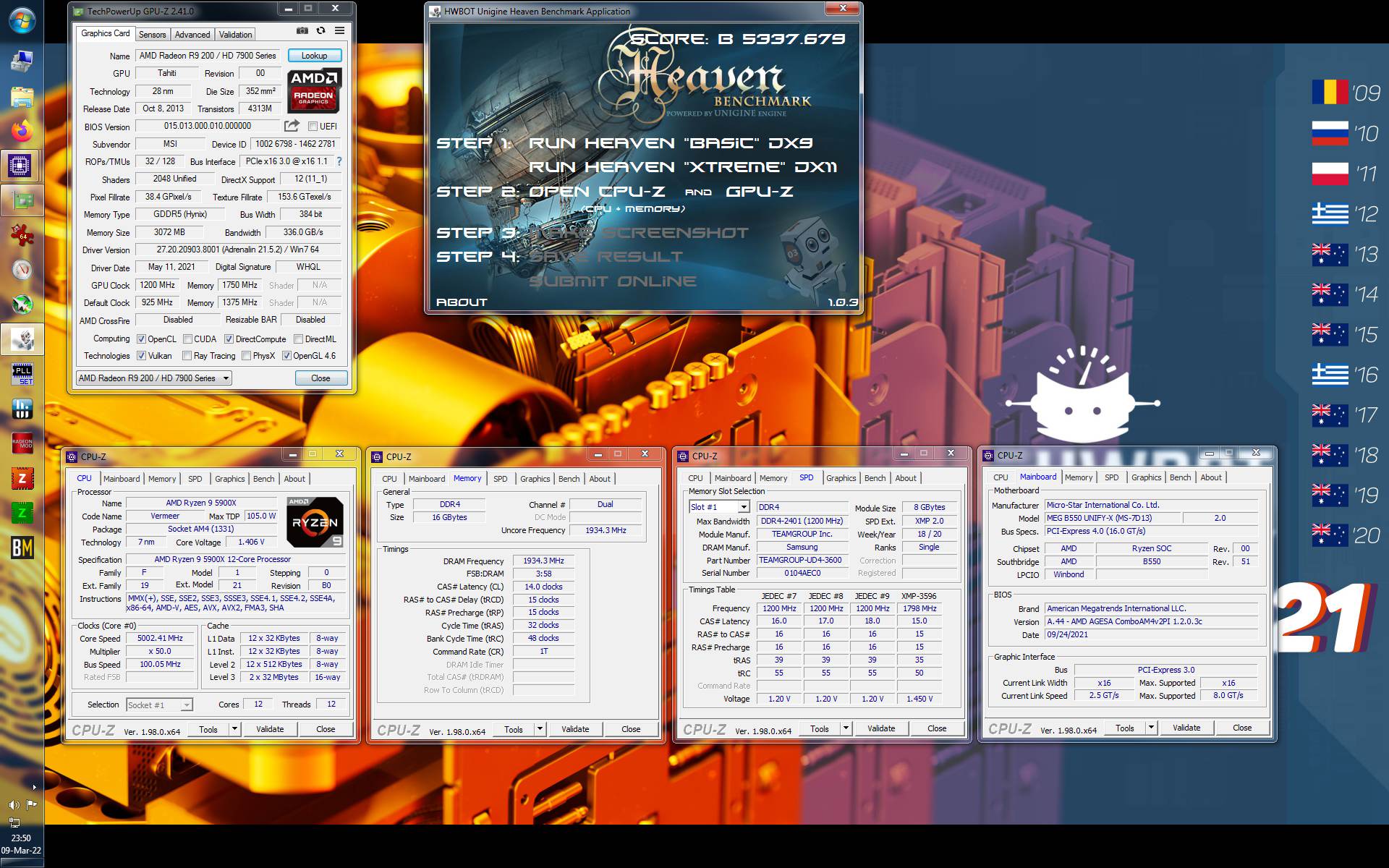Viewport: 1389px width, 868px height.
Task: Open the Computer taskbar icon
Action: point(22,61)
